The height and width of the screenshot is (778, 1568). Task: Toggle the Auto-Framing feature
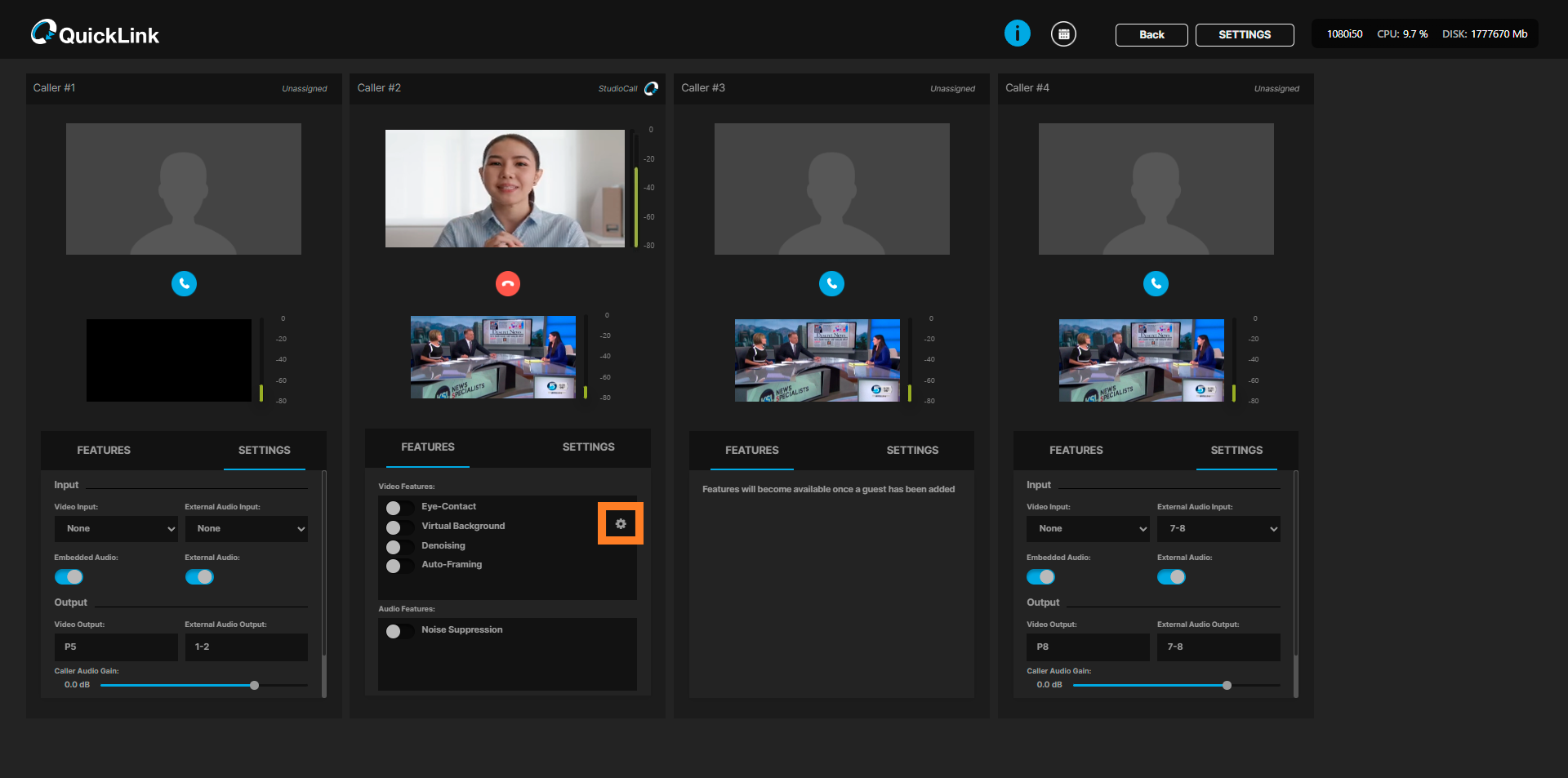tap(398, 566)
